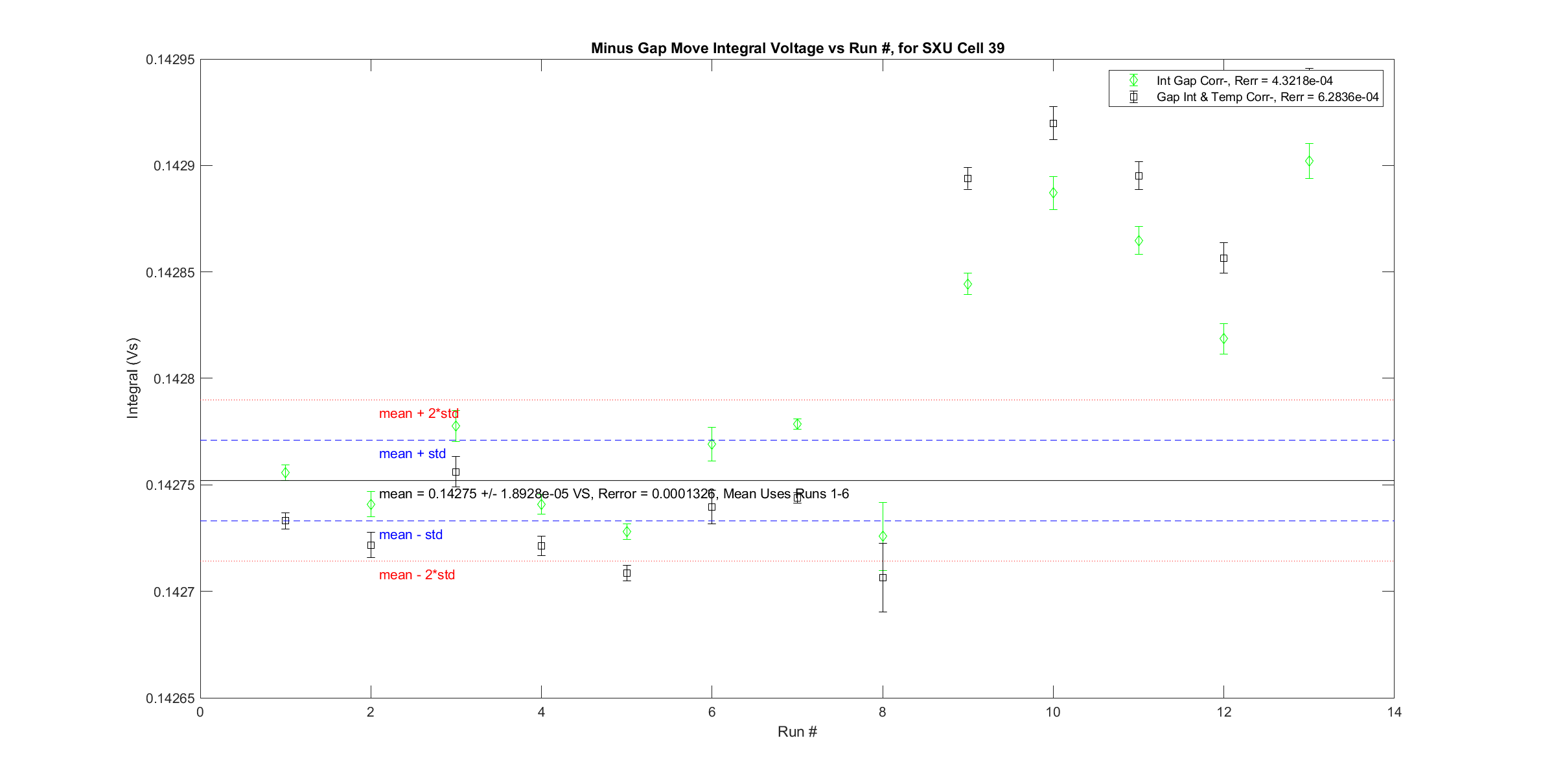Click the green diamond legend marker icon
The width and height of the screenshot is (1541, 784).
[x=1133, y=81]
